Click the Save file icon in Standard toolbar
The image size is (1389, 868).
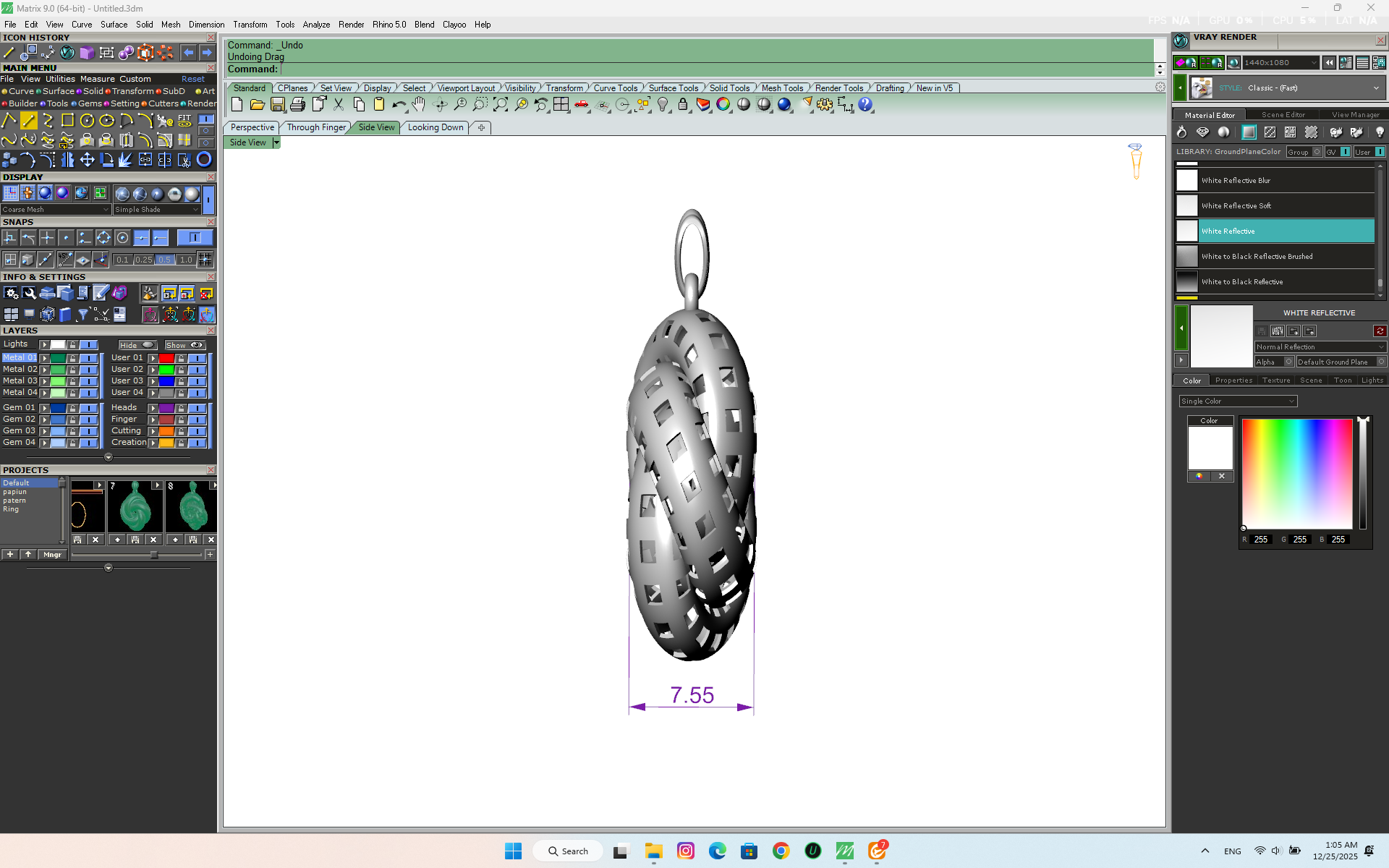[277, 105]
